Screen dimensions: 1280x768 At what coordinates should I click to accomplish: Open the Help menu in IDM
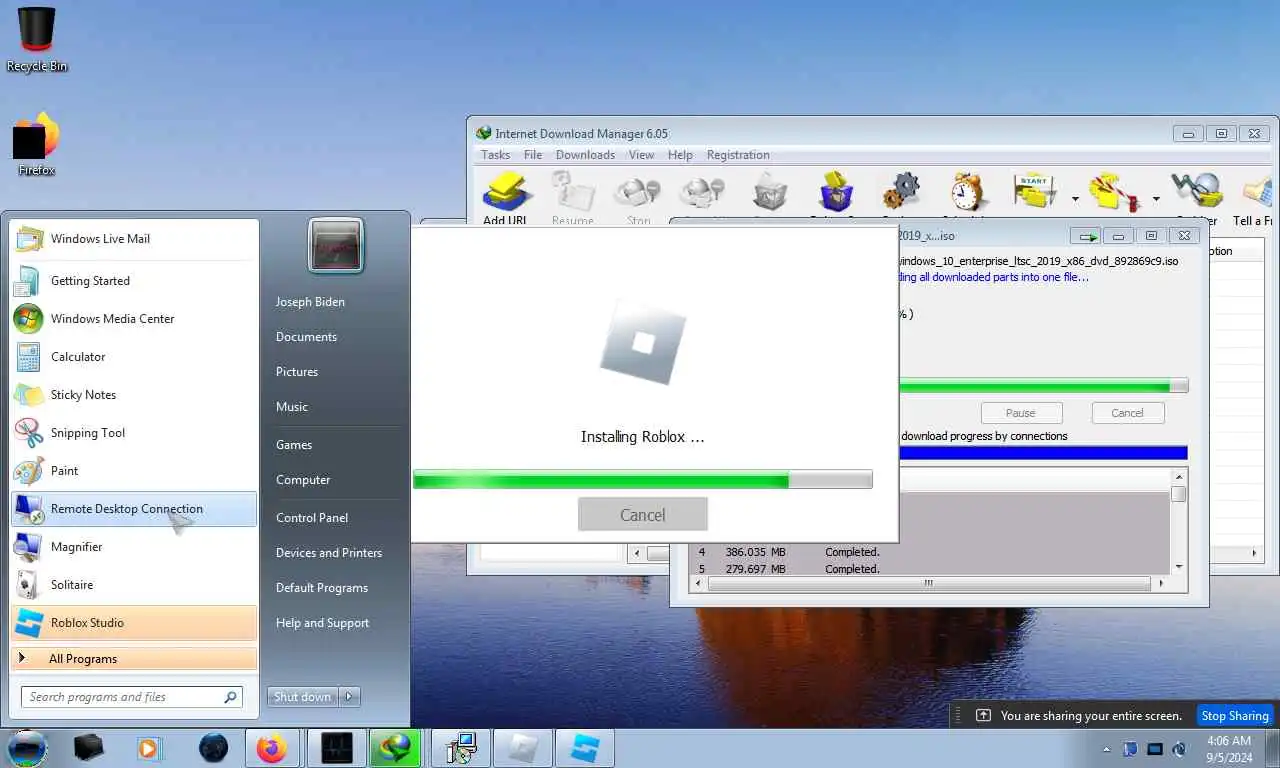pos(680,155)
